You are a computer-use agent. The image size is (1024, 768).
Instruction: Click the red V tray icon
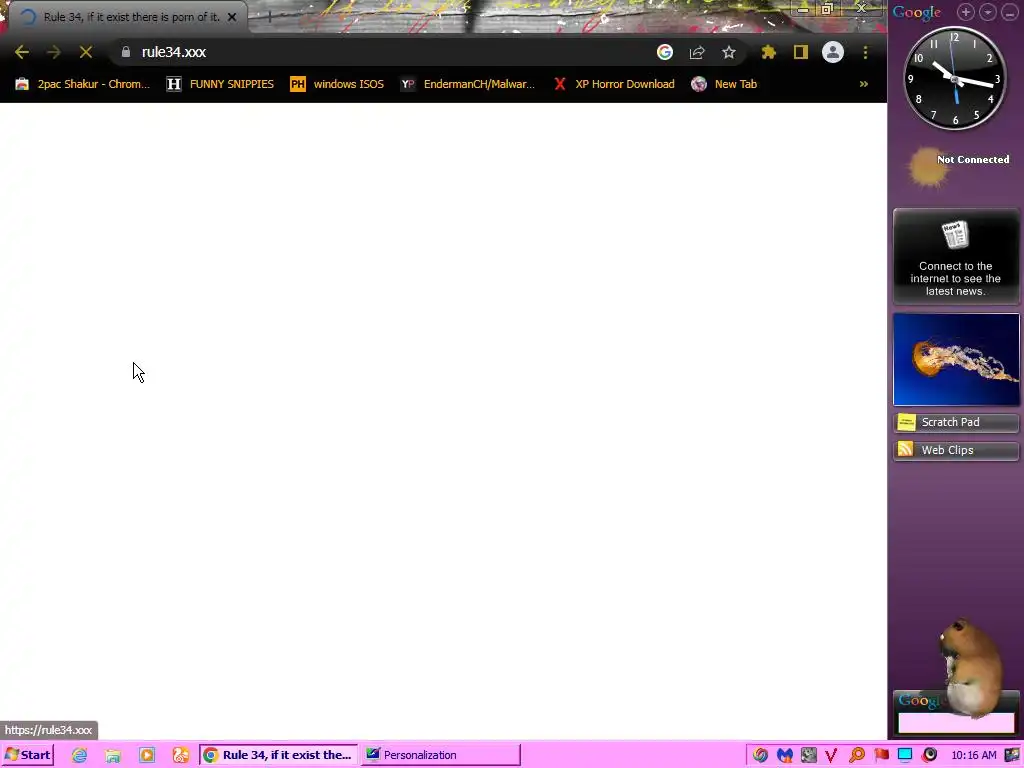click(x=831, y=756)
